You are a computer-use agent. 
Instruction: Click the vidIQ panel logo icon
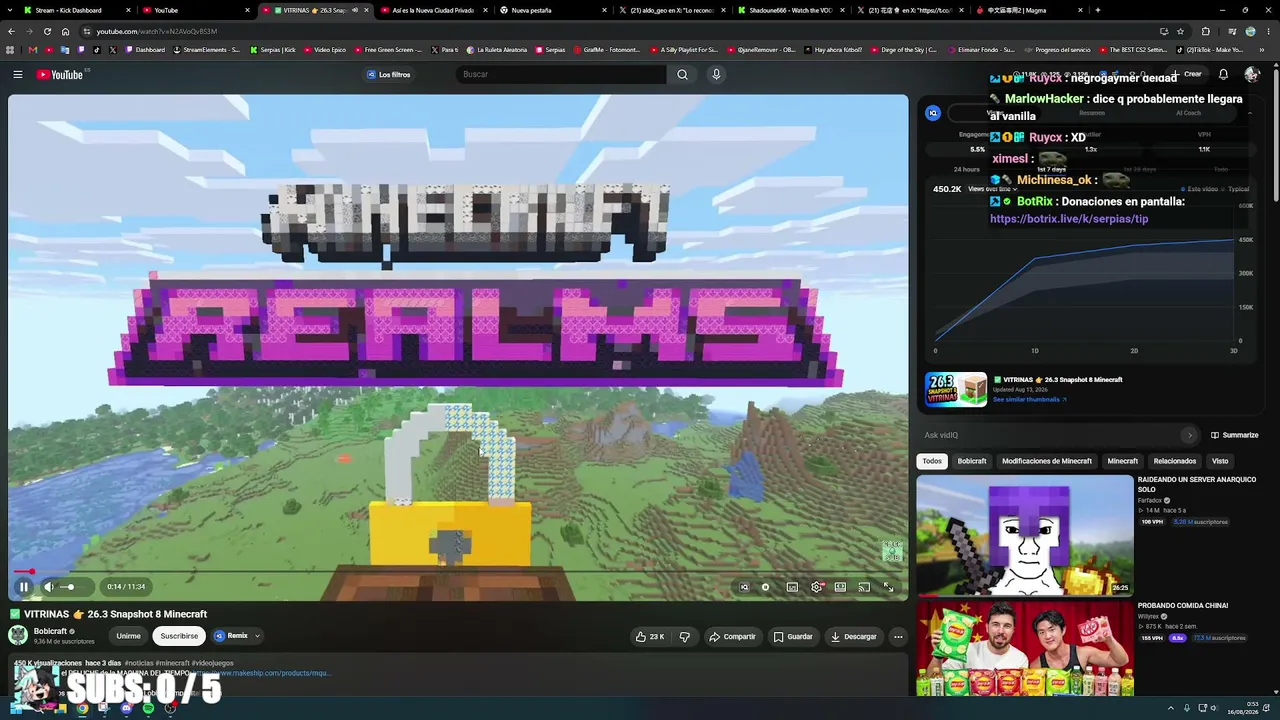[933, 113]
